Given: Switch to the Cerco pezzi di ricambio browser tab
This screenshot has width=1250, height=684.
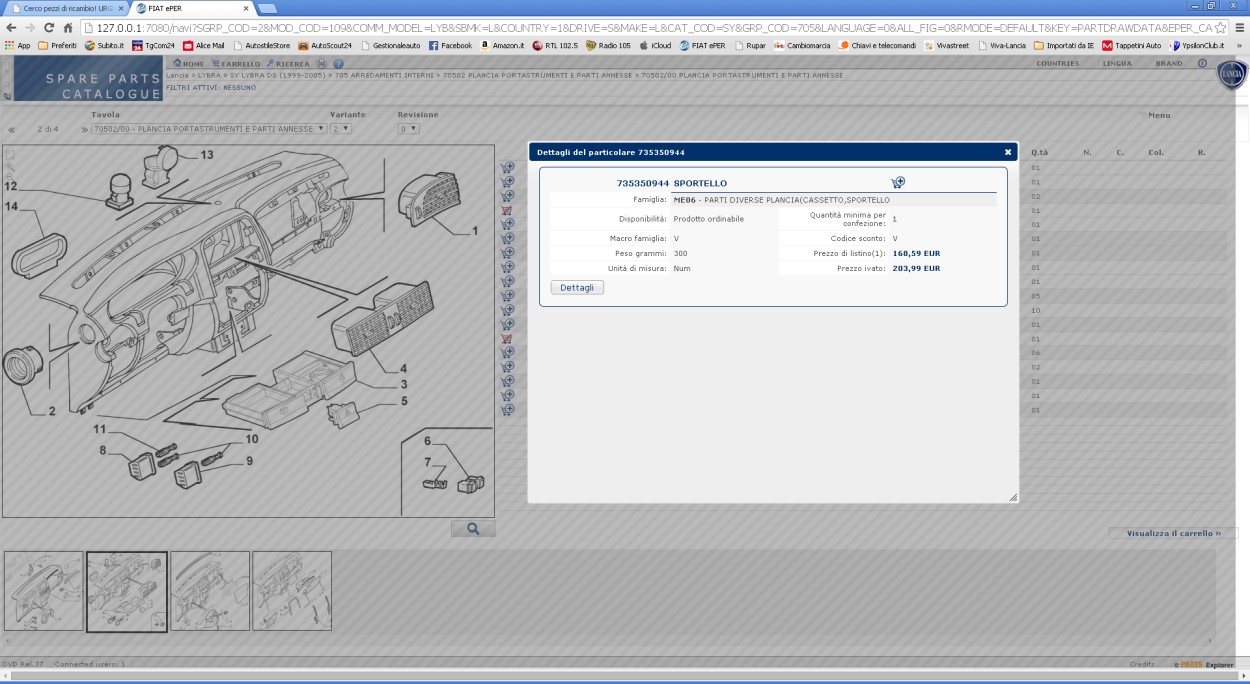Looking at the screenshot, I should coord(66,8).
